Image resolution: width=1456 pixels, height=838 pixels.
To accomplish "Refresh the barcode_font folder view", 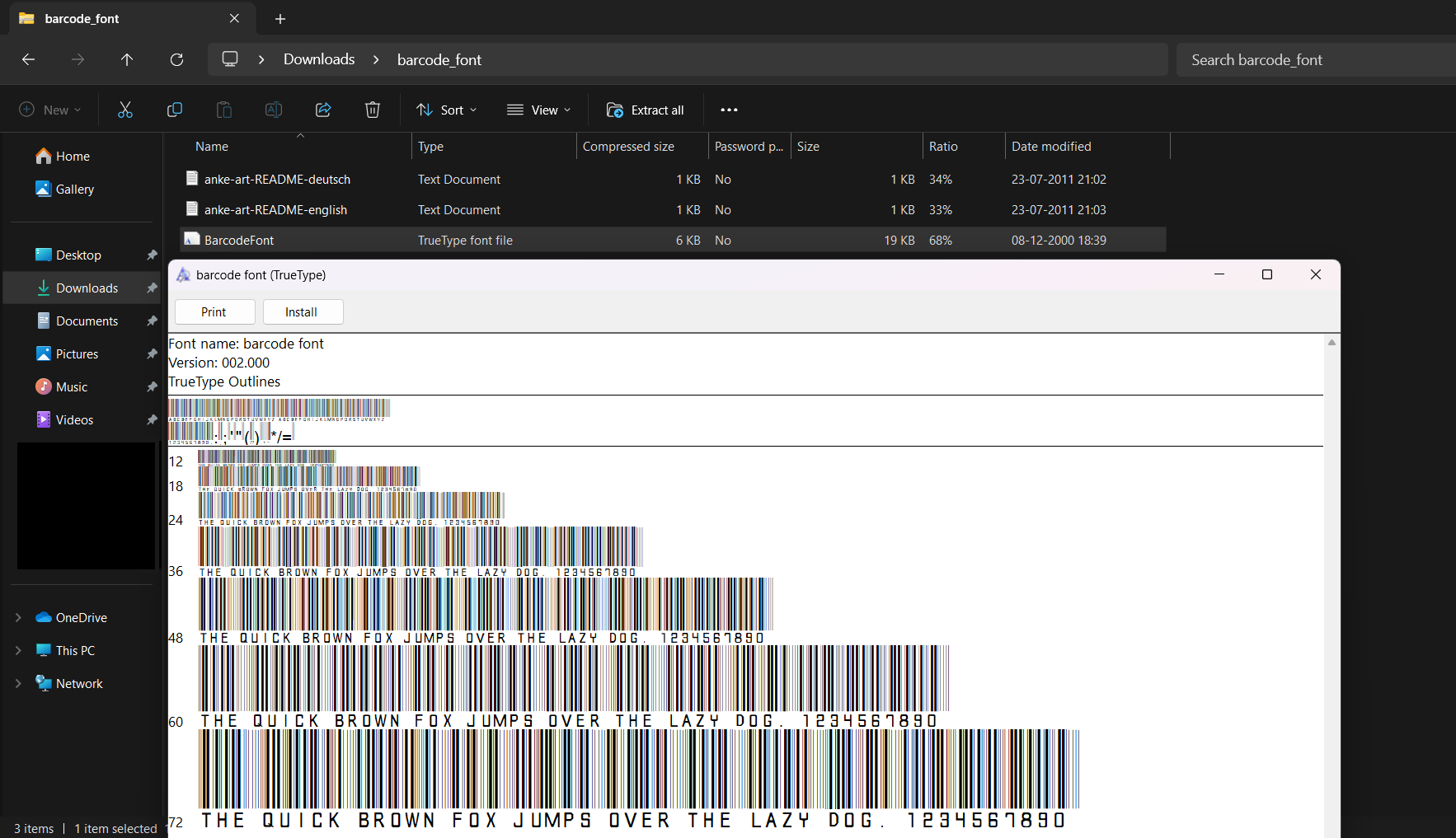I will pyautogui.click(x=176, y=59).
